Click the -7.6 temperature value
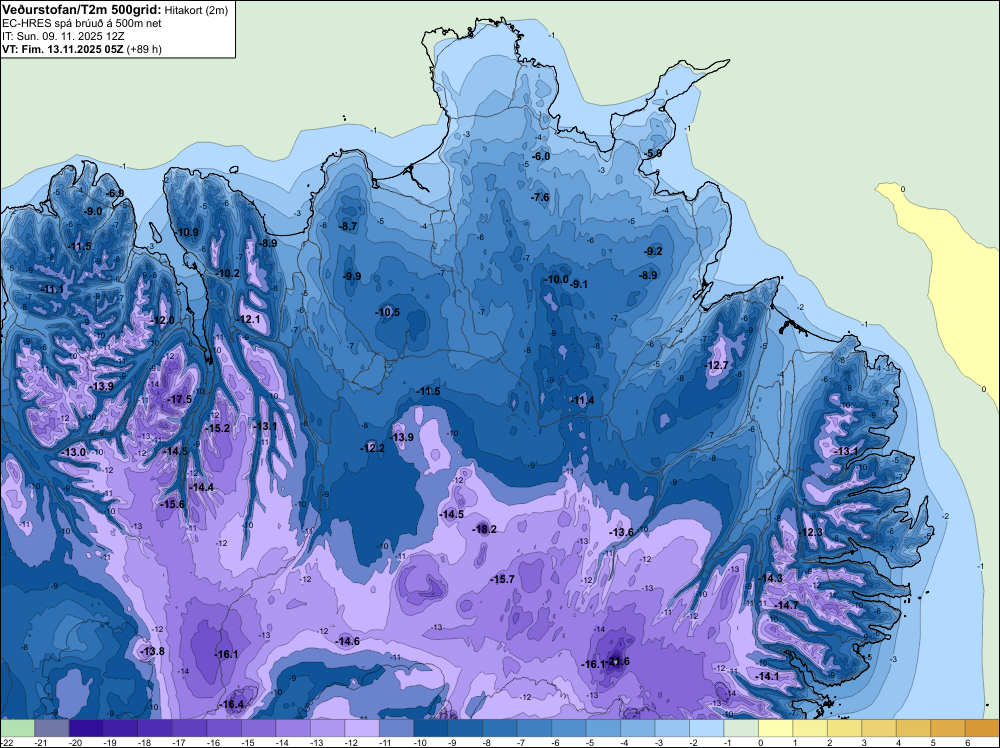Image resolution: width=1000 pixels, height=748 pixels. pos(540,197)
